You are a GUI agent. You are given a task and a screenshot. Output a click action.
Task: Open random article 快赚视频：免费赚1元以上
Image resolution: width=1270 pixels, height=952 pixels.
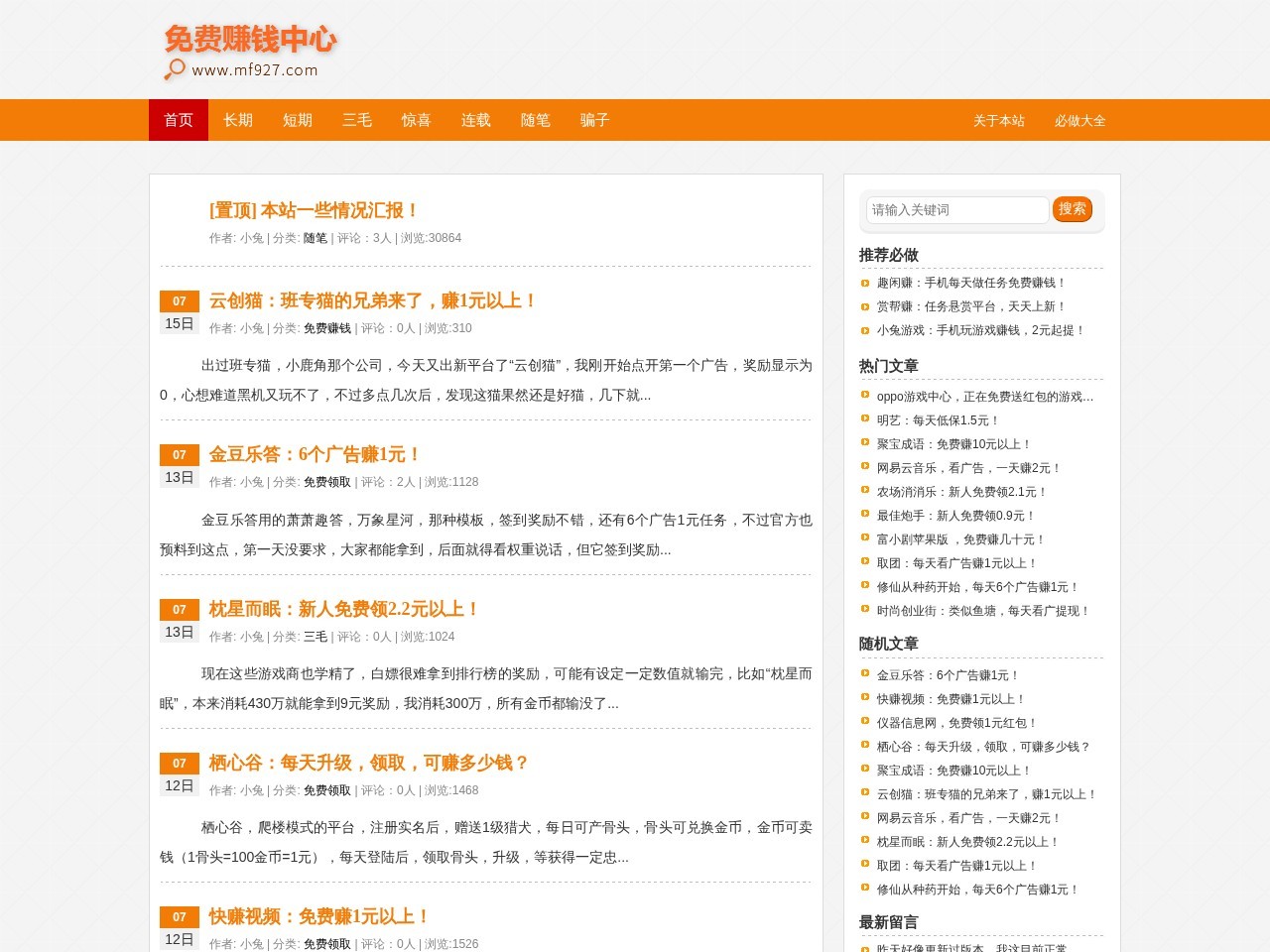tap(952, 699)
